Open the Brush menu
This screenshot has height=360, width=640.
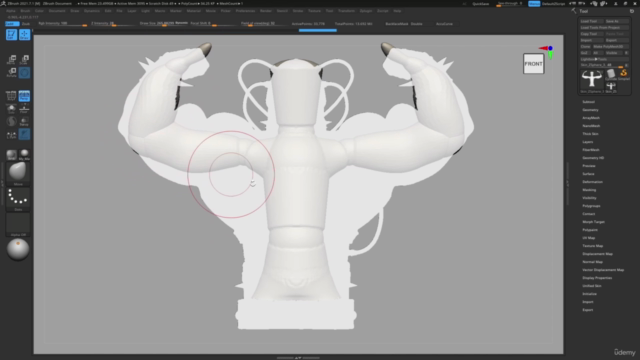[x=25, y=11]
